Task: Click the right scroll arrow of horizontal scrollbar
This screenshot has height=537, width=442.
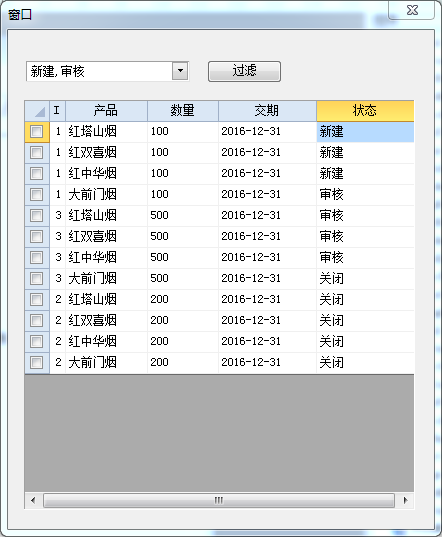Action: (405, 500)
